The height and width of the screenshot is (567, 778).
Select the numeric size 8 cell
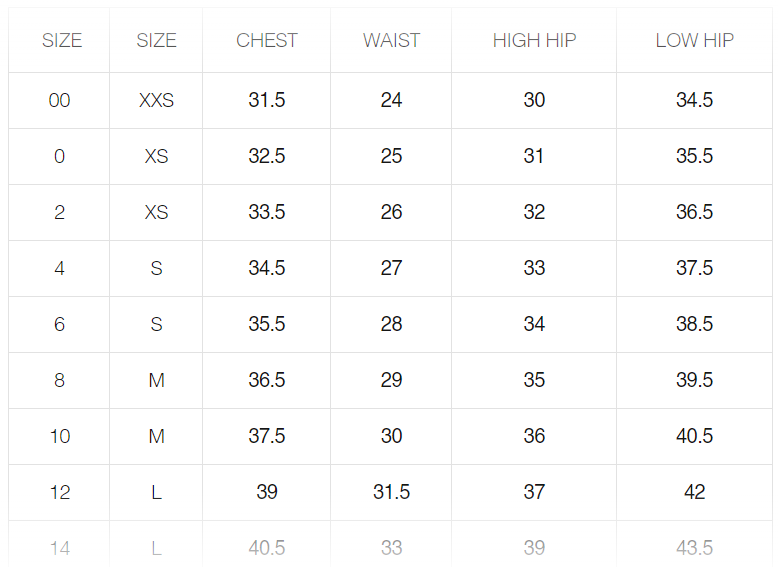coord(59,381)
